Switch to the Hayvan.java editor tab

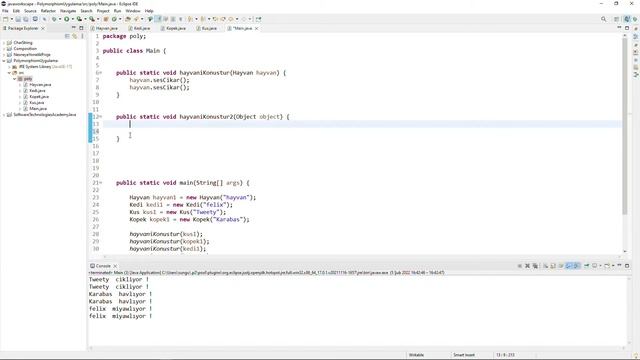coord(104,28)
